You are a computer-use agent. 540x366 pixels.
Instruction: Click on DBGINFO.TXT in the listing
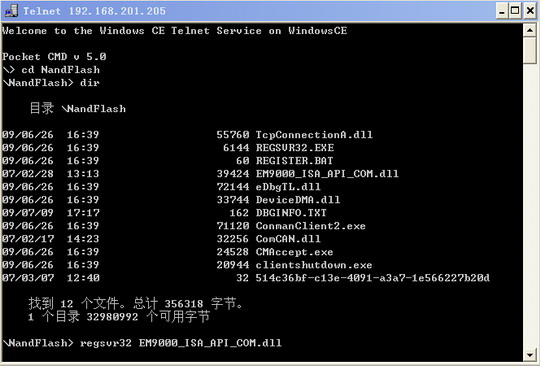(291, 213)
